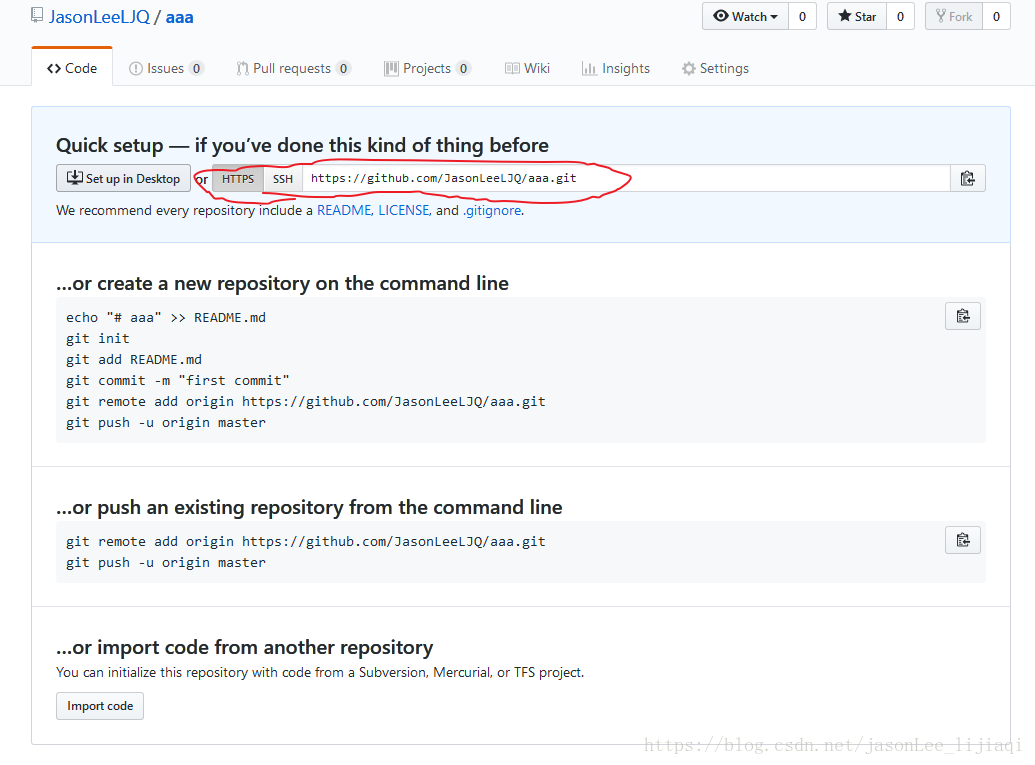Open the README link

pyautogui.click(x=344, y=210)
